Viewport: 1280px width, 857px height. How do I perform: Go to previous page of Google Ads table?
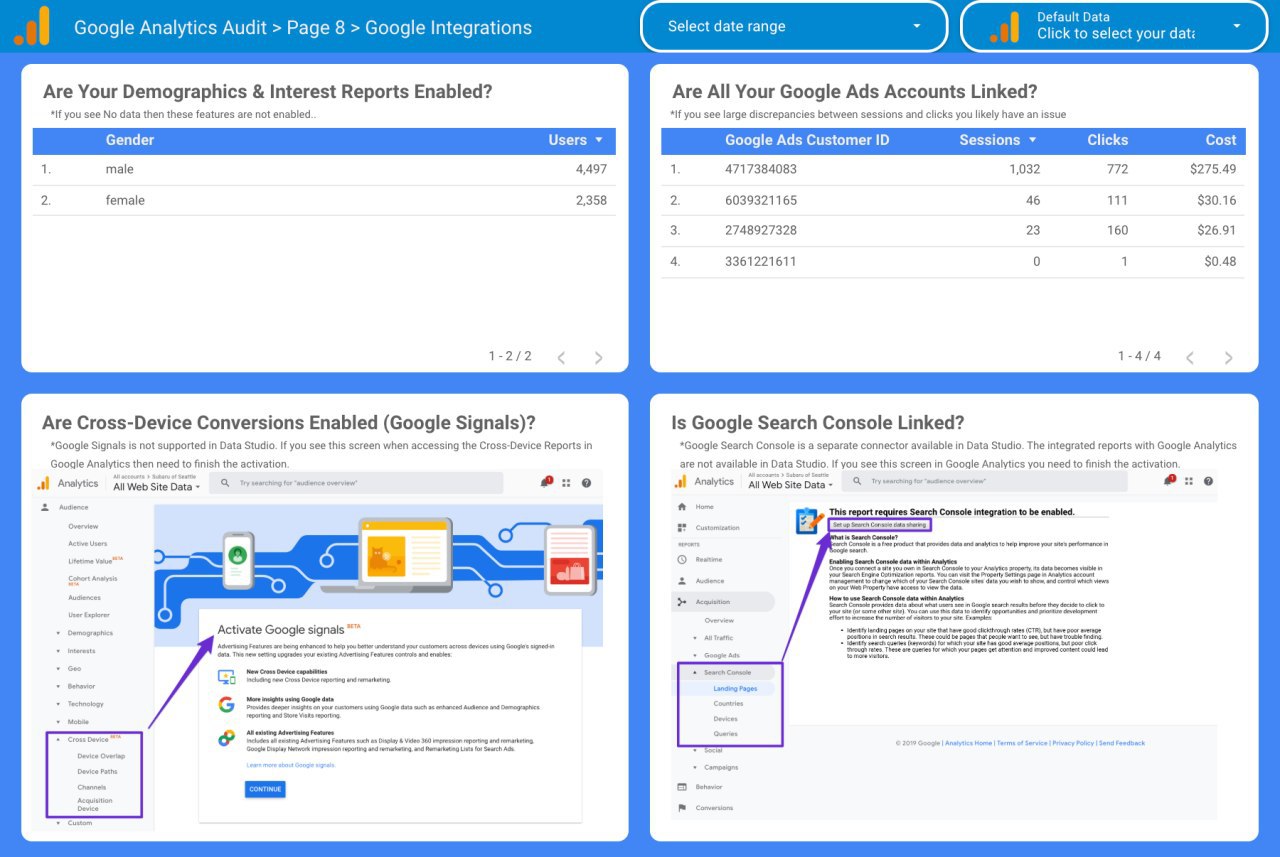point(1190,357)
